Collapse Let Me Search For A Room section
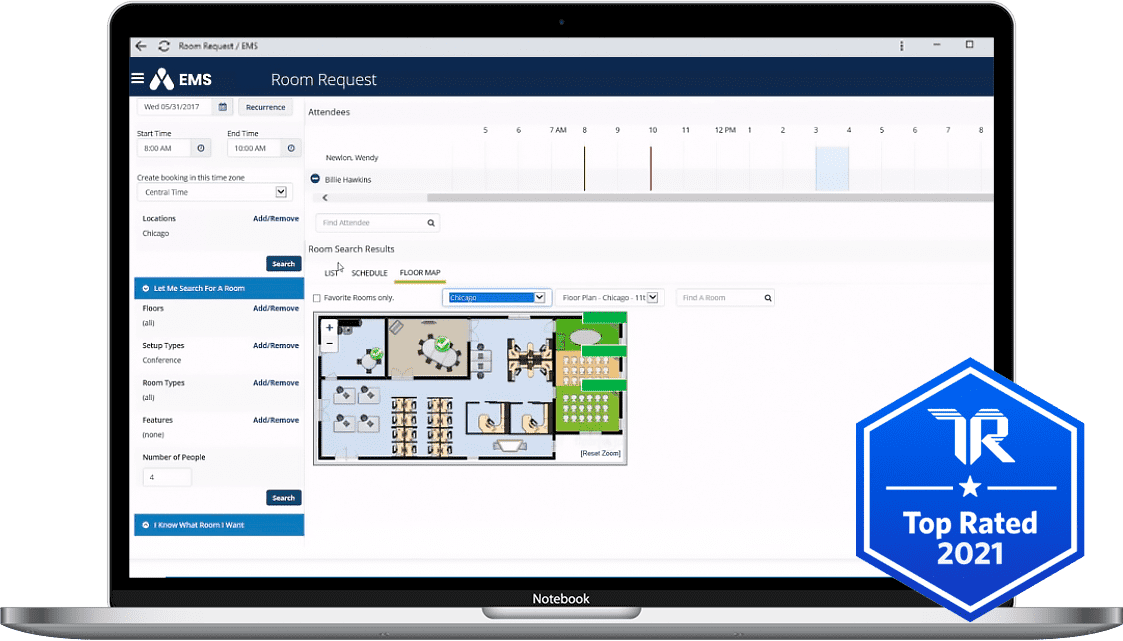 [219, 289]
